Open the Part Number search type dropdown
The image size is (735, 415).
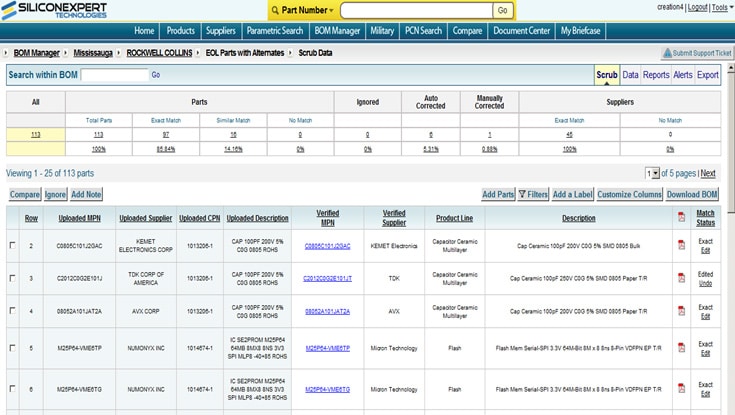pyautogui.click(x=308, y=10)
